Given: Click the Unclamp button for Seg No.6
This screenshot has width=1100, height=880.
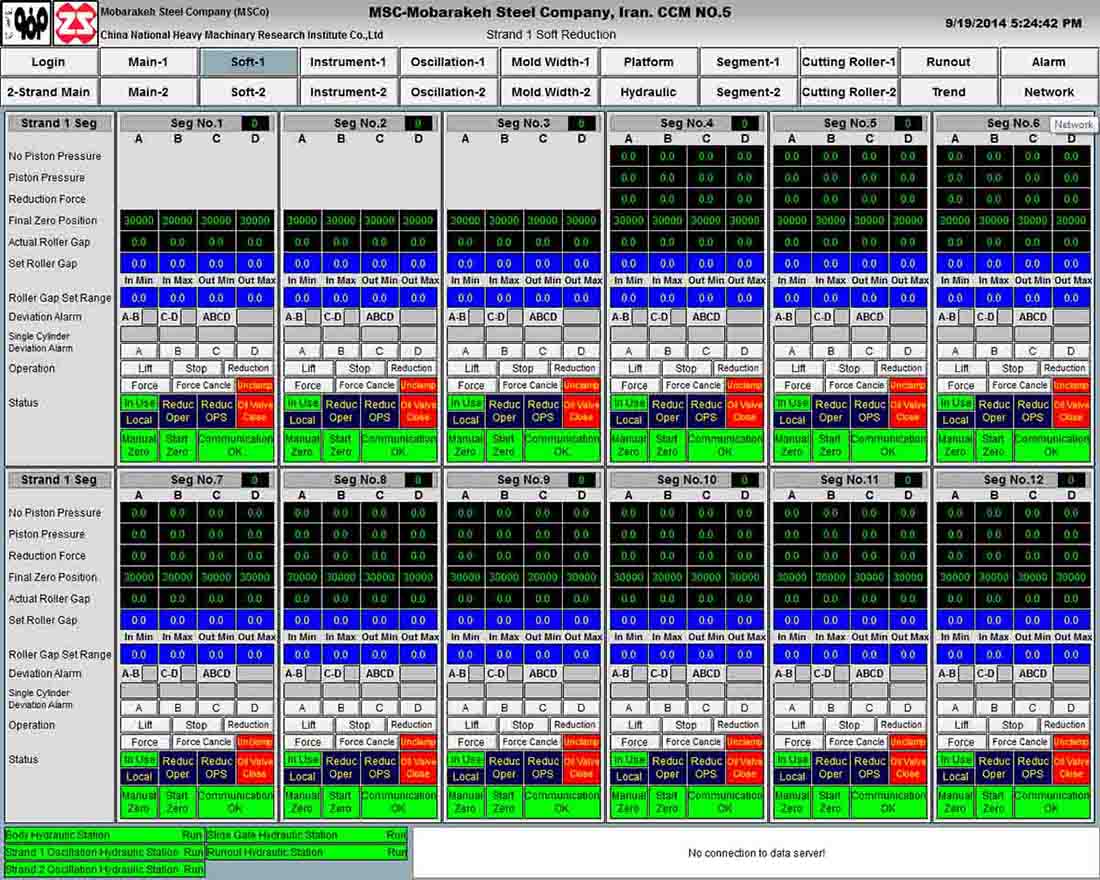Looking at the screenshot, I should [x=1071, y=385].
